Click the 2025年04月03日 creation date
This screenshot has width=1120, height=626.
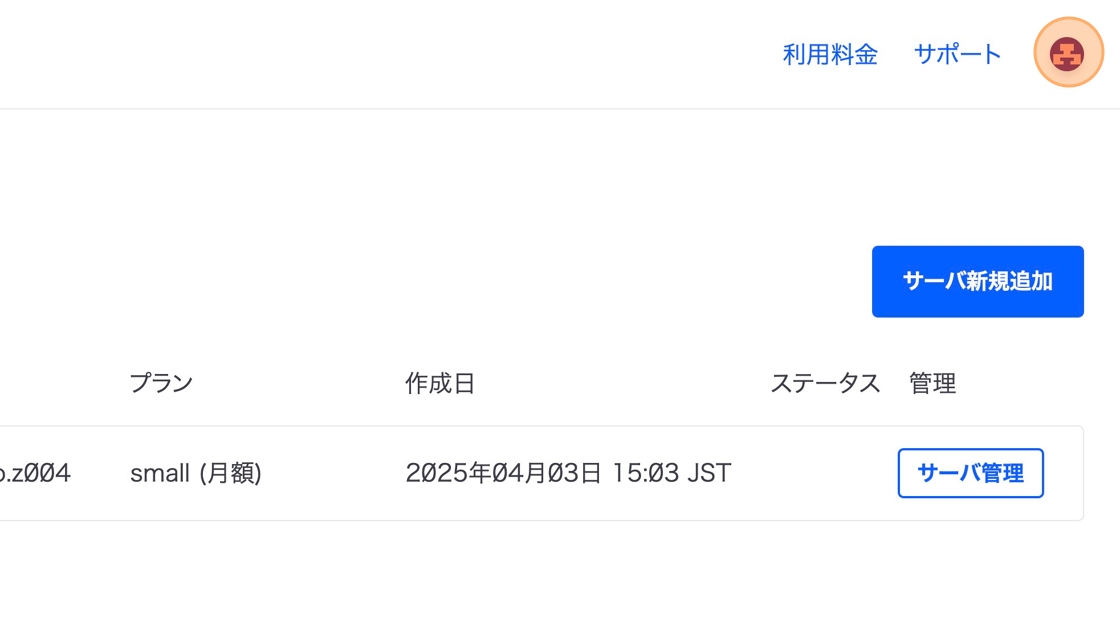504,473
